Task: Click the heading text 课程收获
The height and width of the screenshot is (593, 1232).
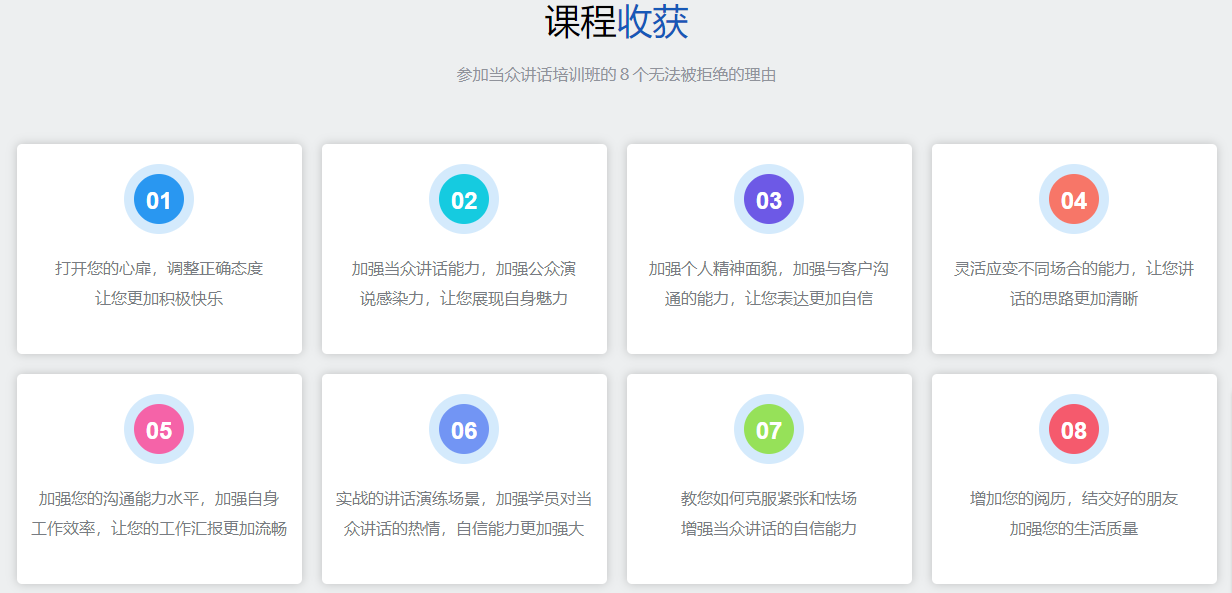Action: pos(616,22)
